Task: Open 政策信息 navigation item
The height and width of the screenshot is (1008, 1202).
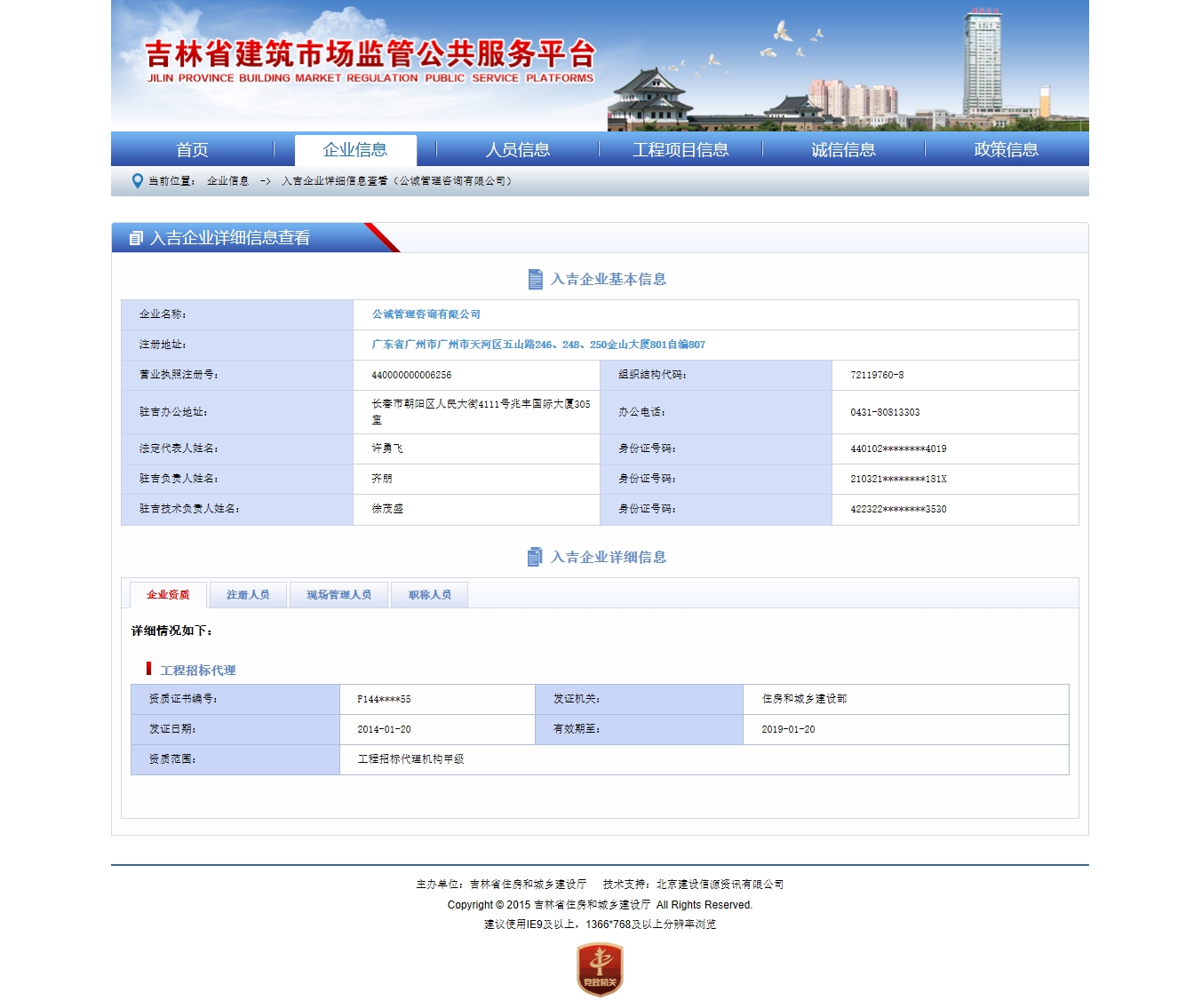Action: pos(1006,149)
